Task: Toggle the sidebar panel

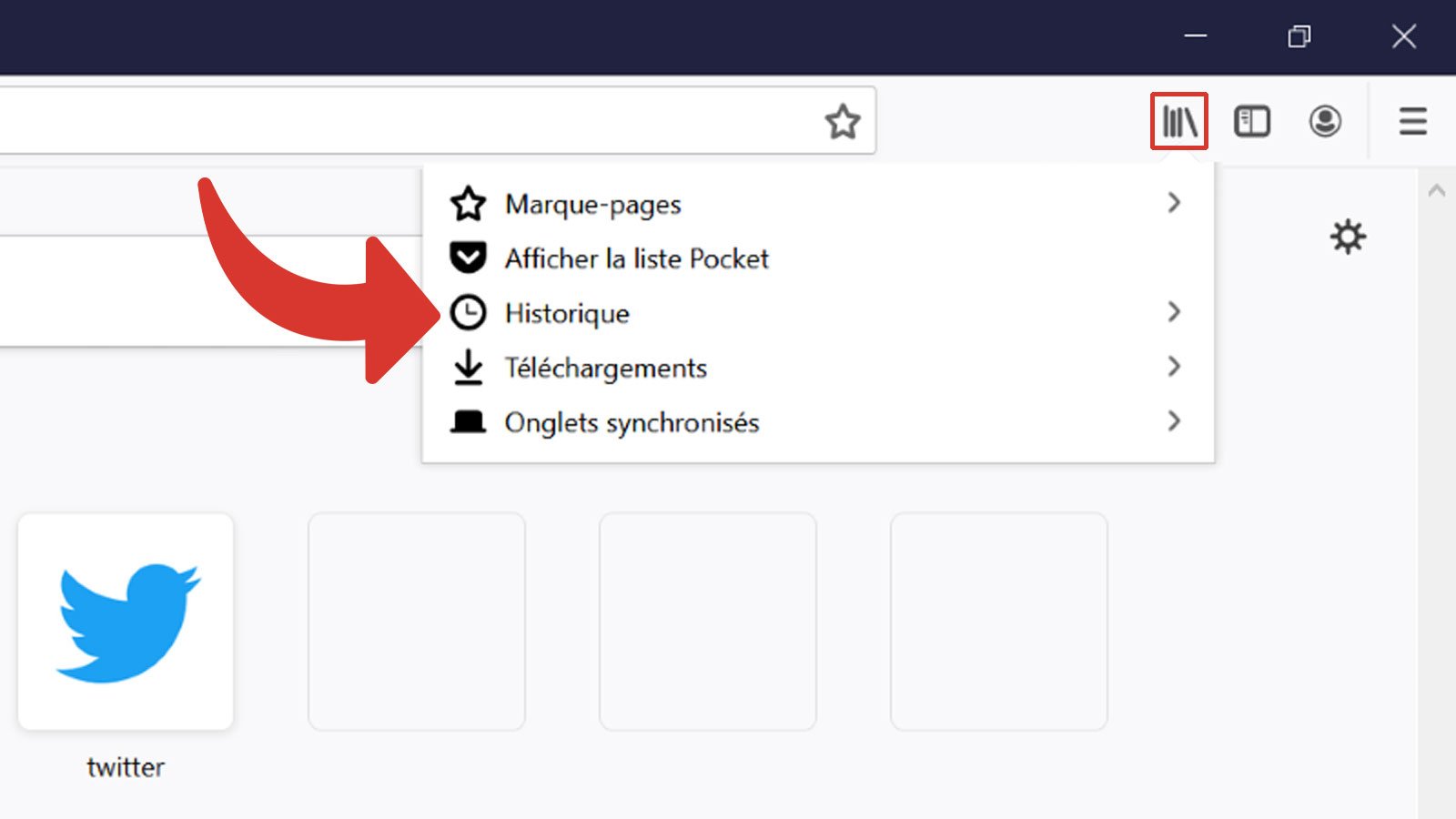Action: click(x=1252, y=120)
